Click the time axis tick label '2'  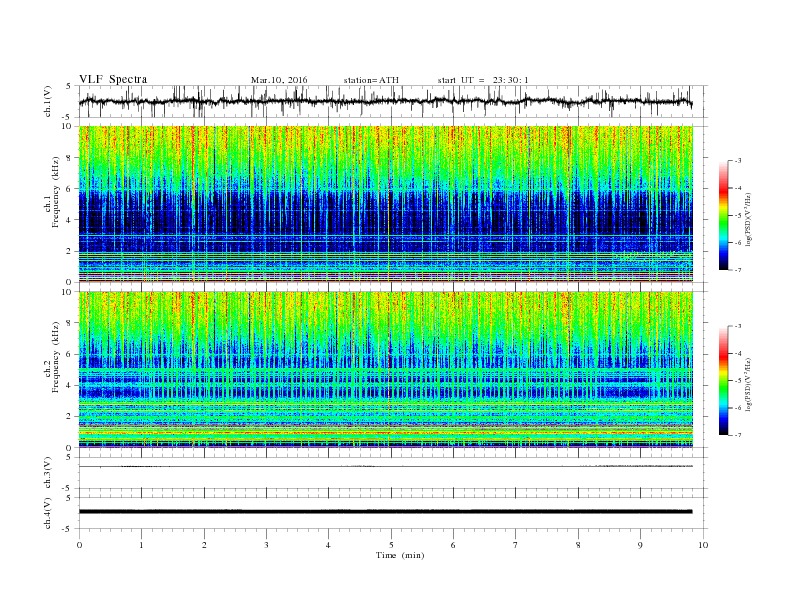click(204, 545)
